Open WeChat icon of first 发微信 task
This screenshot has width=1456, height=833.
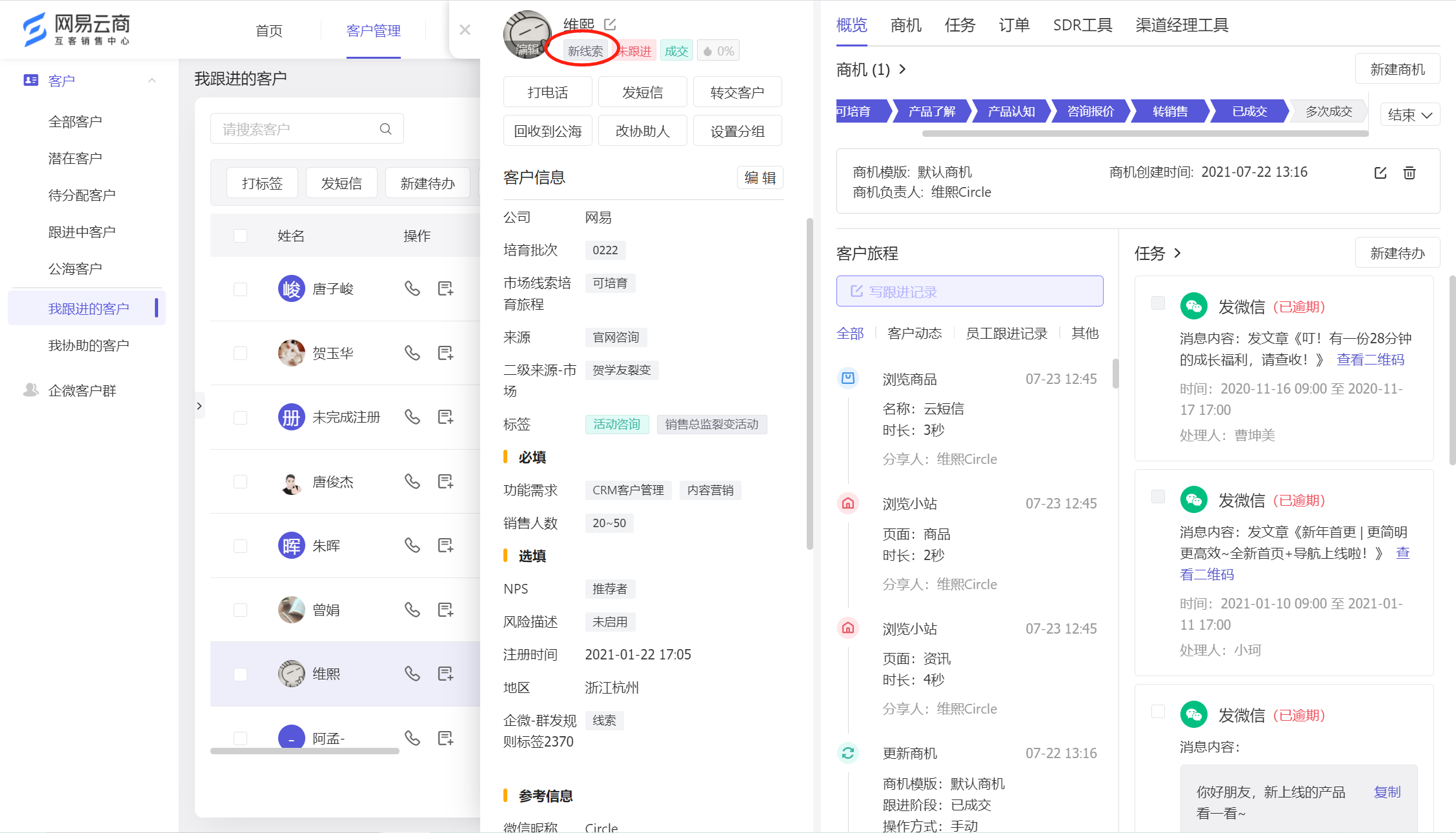1193,306
